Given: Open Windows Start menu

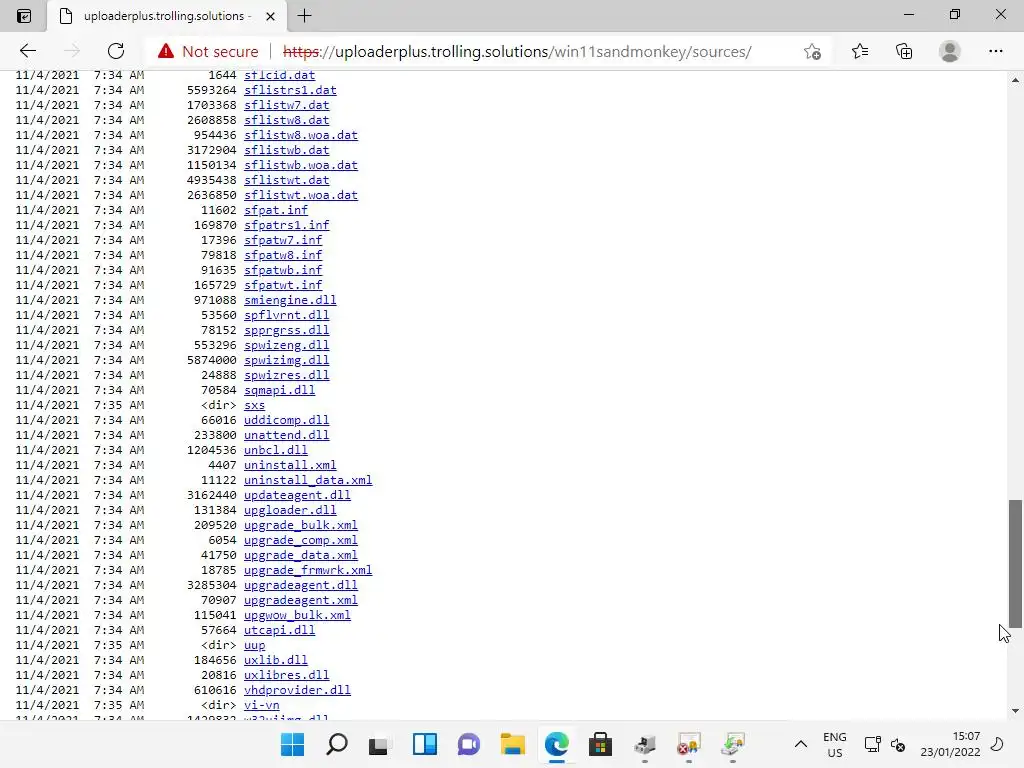Looking at the screenshot, I should click(293, 744).
